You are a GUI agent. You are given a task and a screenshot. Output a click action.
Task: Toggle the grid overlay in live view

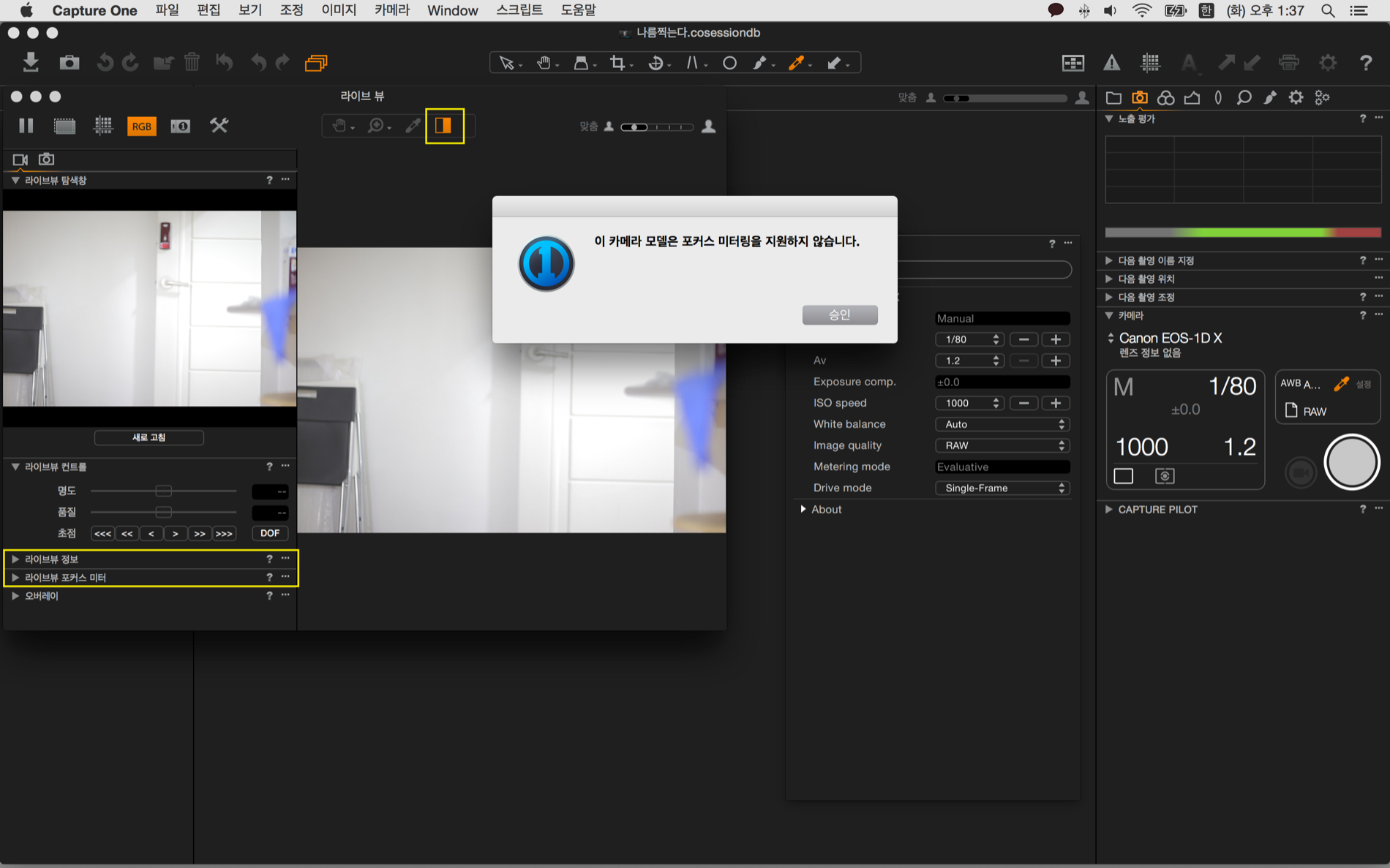tap(103, 126)
